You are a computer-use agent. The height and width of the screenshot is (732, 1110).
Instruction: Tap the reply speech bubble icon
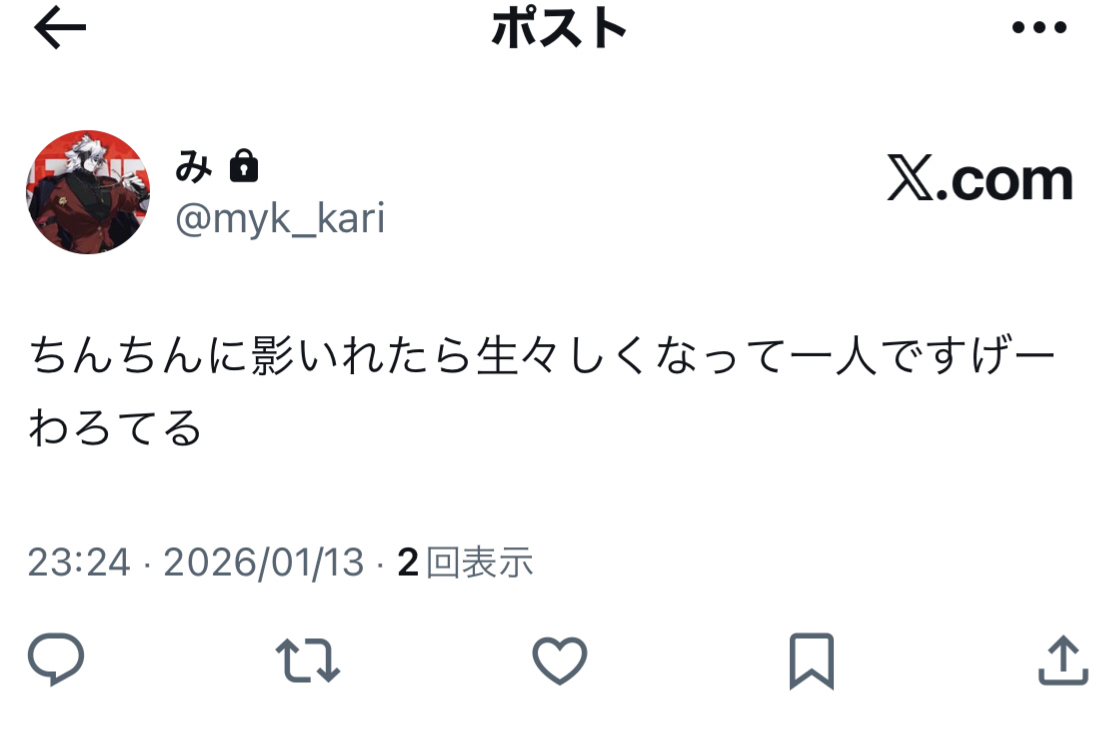[56, 658]
